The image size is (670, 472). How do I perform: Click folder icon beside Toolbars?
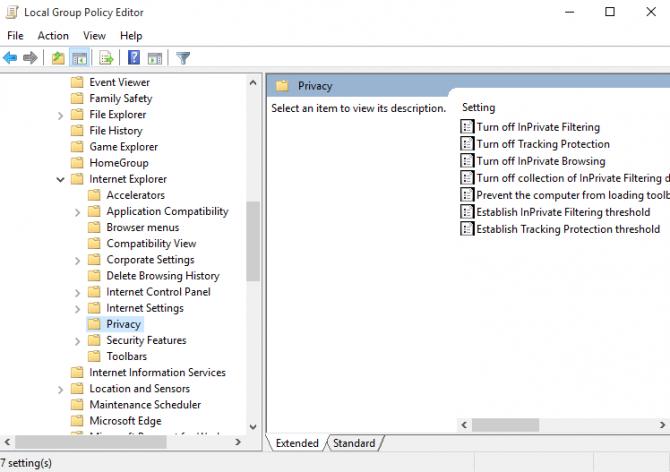(94, 356)
